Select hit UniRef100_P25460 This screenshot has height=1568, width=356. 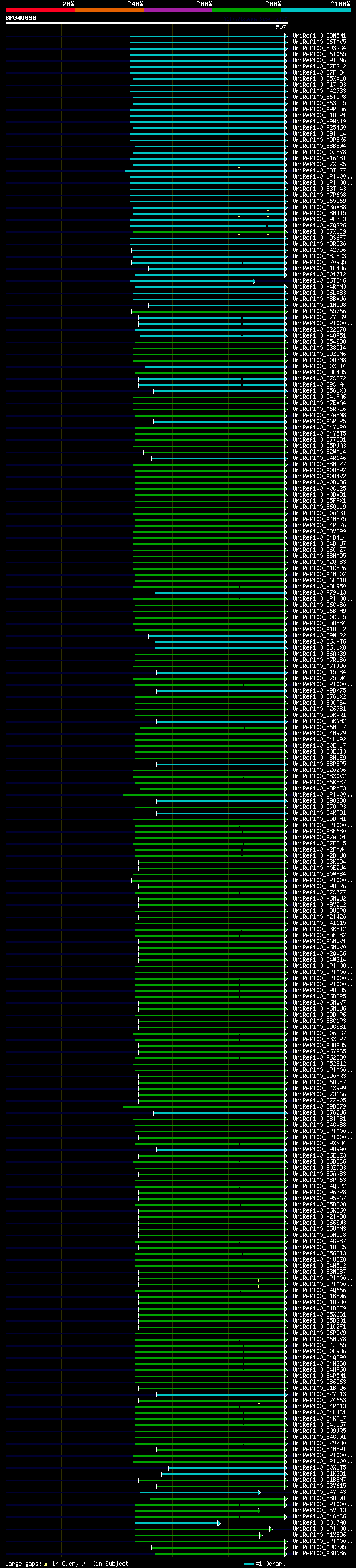pyautogui.click(x=319, y=128)
